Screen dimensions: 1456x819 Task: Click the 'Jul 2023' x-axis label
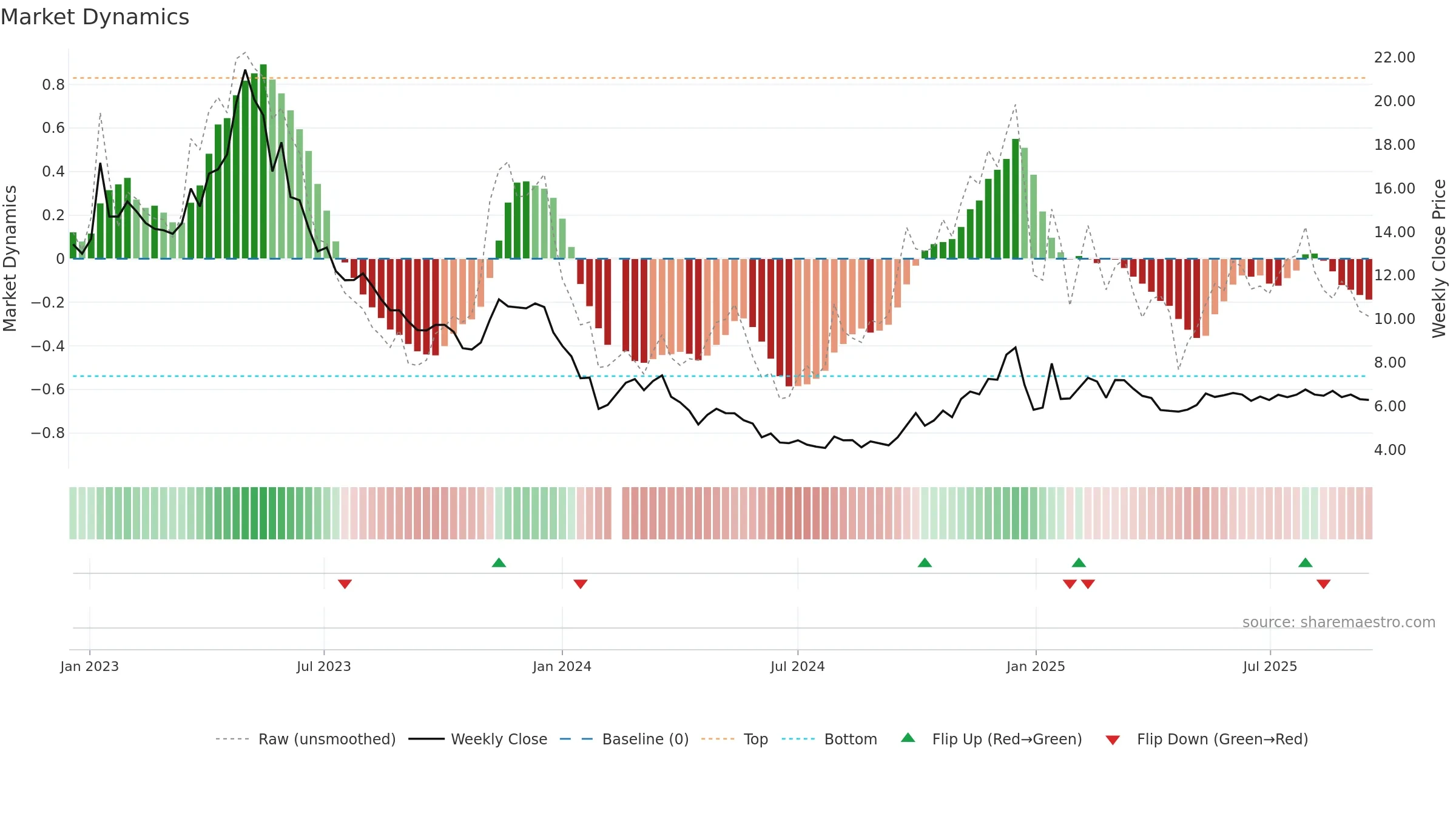point(324,666)
